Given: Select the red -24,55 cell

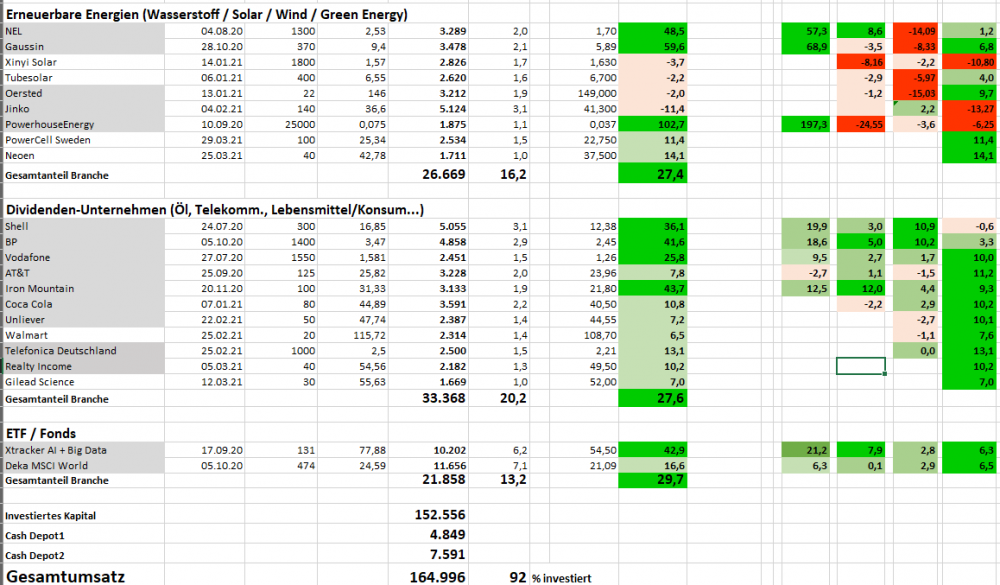Looking at the screenshot, I should [861, 124].
